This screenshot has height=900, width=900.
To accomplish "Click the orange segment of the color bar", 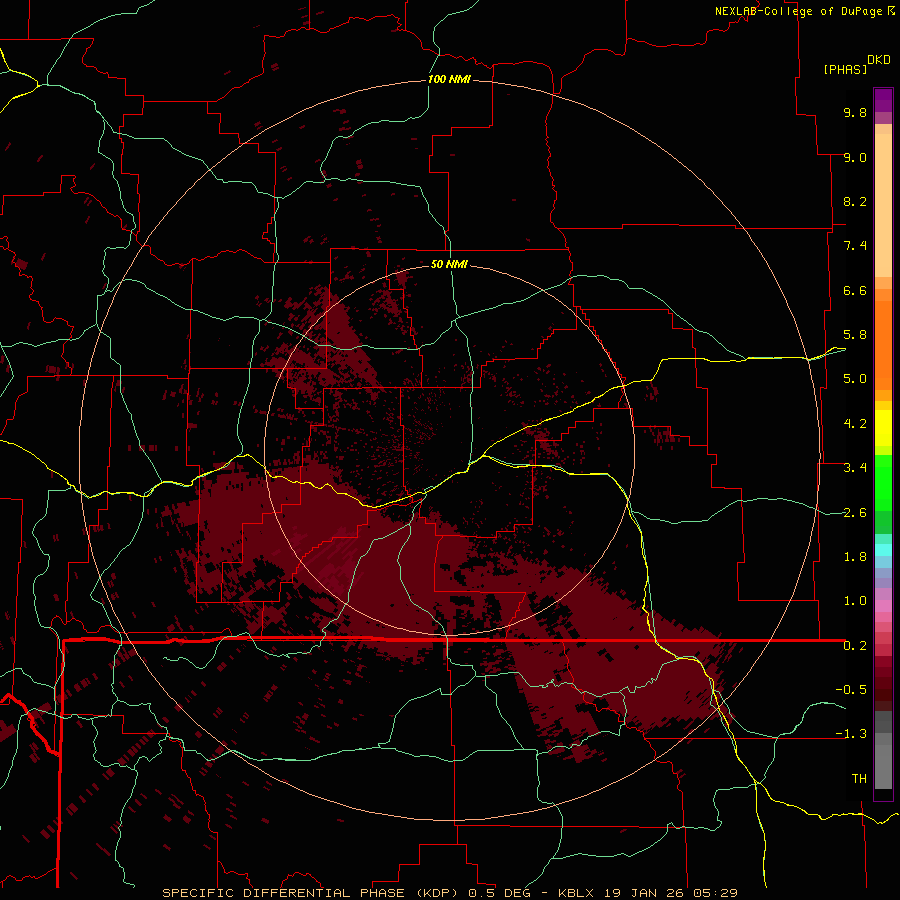I will tap(883, 346).
